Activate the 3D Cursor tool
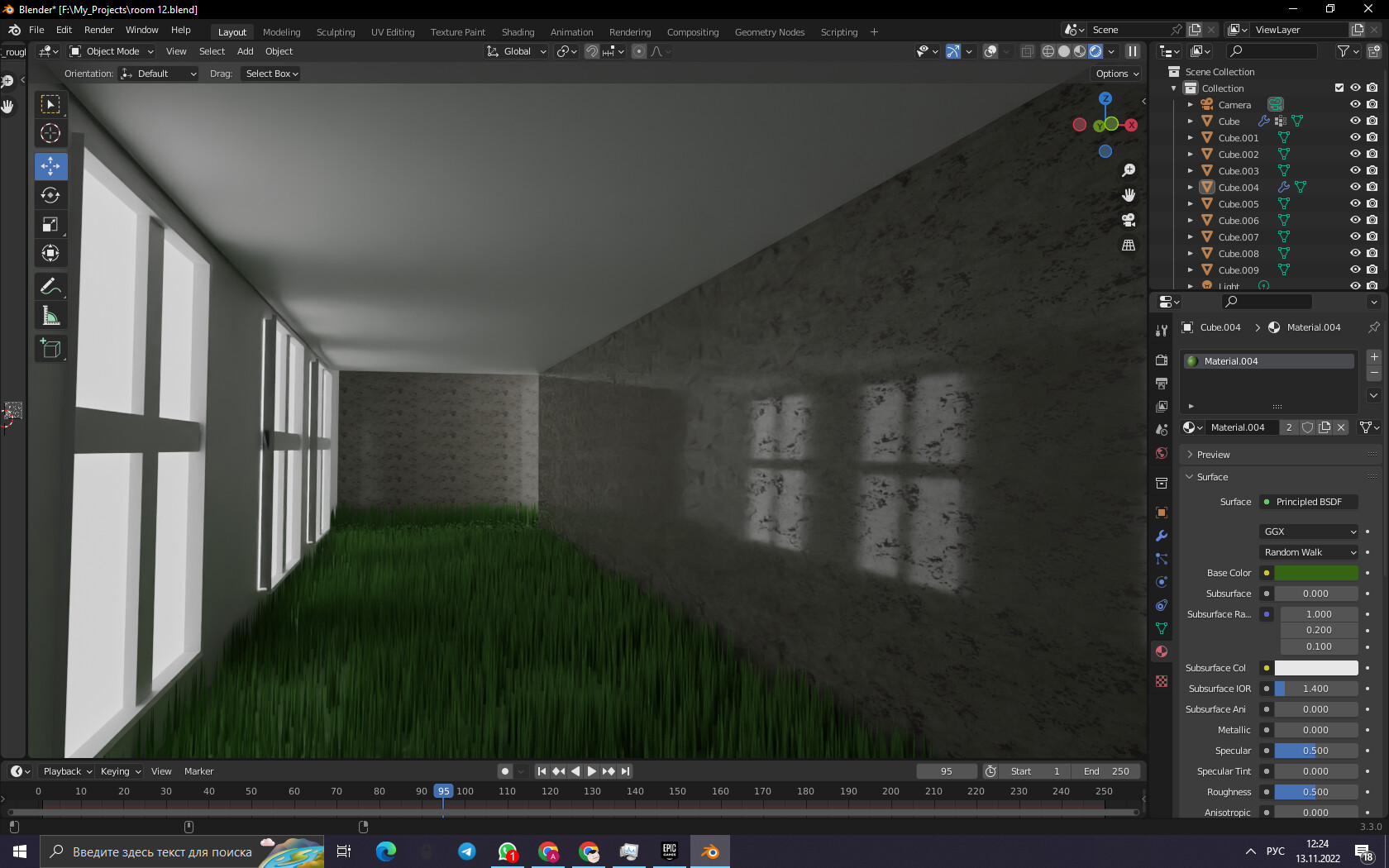Image resolution: width=1389 pixels, height=868 pixels. click(50, 133)
